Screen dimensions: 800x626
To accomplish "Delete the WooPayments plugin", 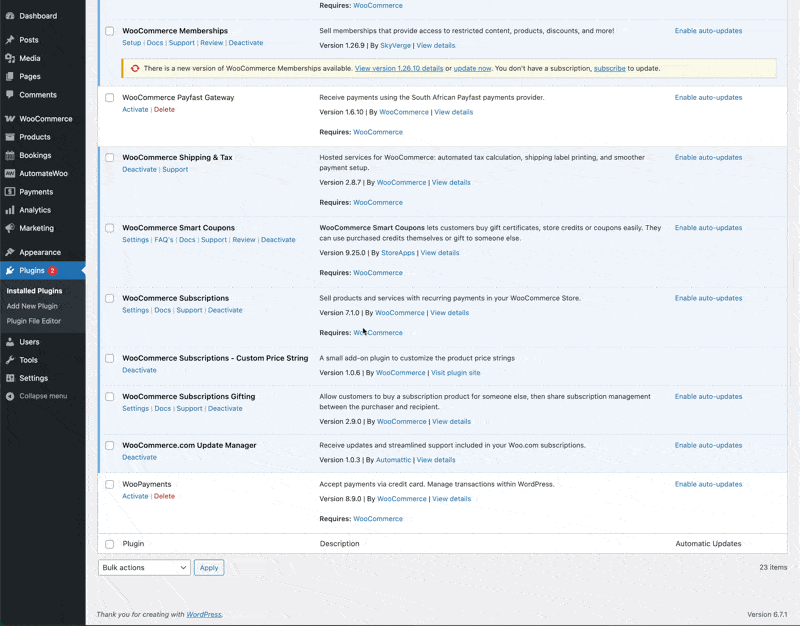I will (164, 496).
